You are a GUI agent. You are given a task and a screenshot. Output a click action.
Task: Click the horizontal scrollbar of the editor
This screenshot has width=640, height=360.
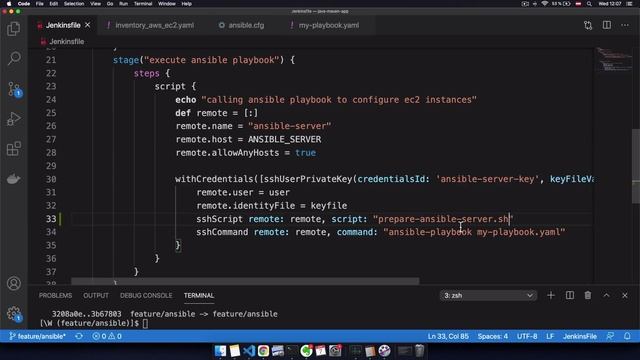click(x=245, y=281)
